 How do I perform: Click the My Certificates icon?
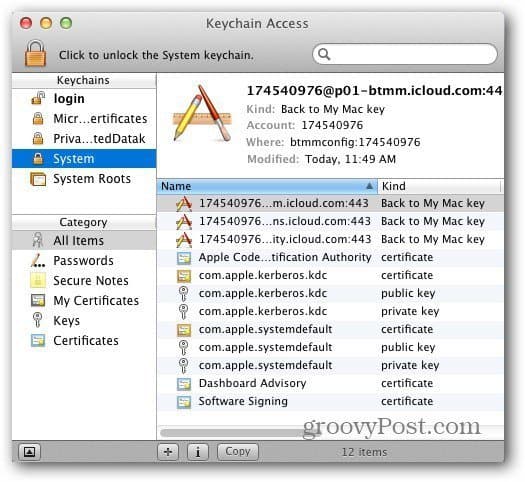click(x=38, y=300)
